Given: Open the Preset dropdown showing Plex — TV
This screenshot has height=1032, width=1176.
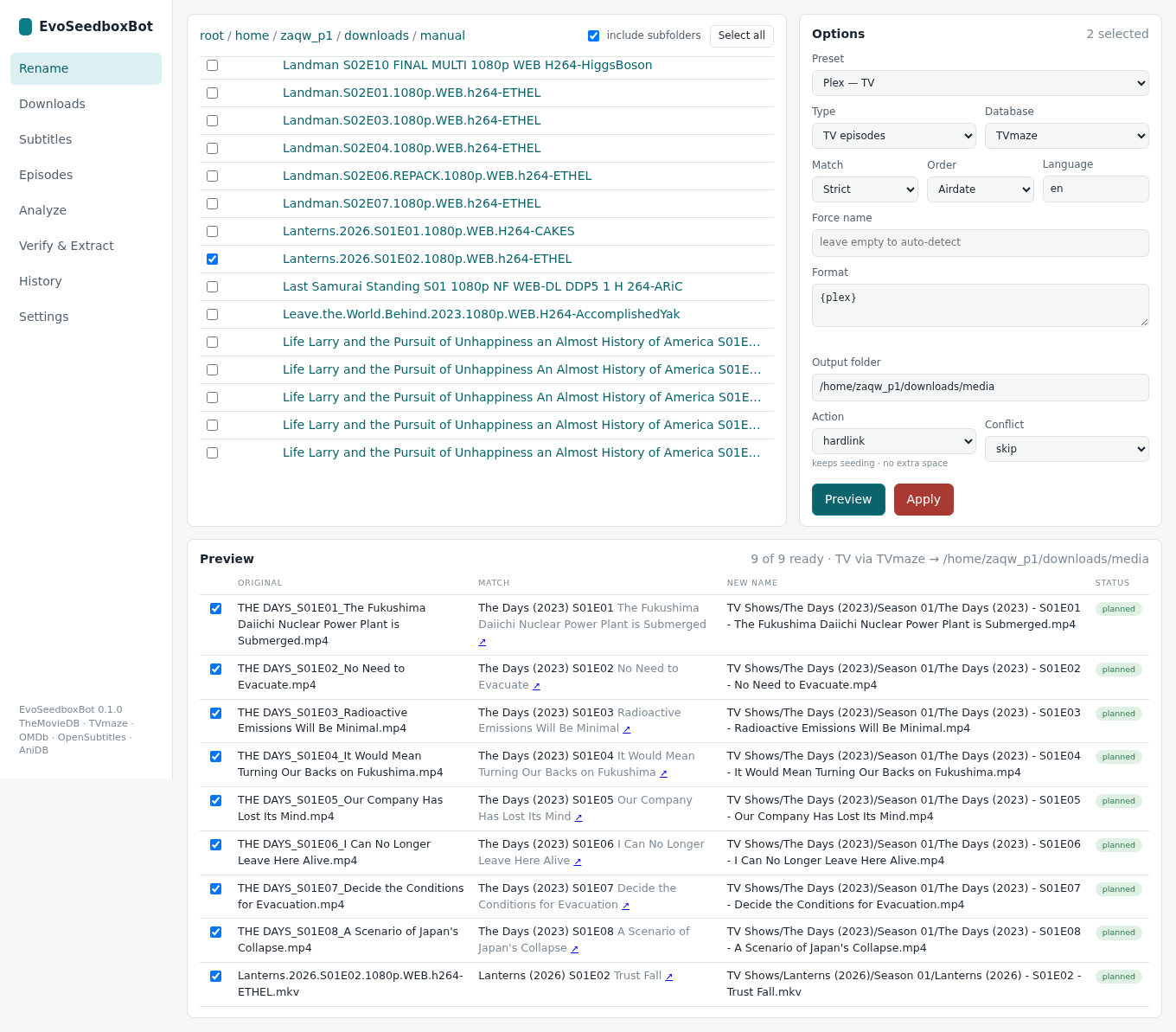Looking at the screenshot, I should (980, 83).
